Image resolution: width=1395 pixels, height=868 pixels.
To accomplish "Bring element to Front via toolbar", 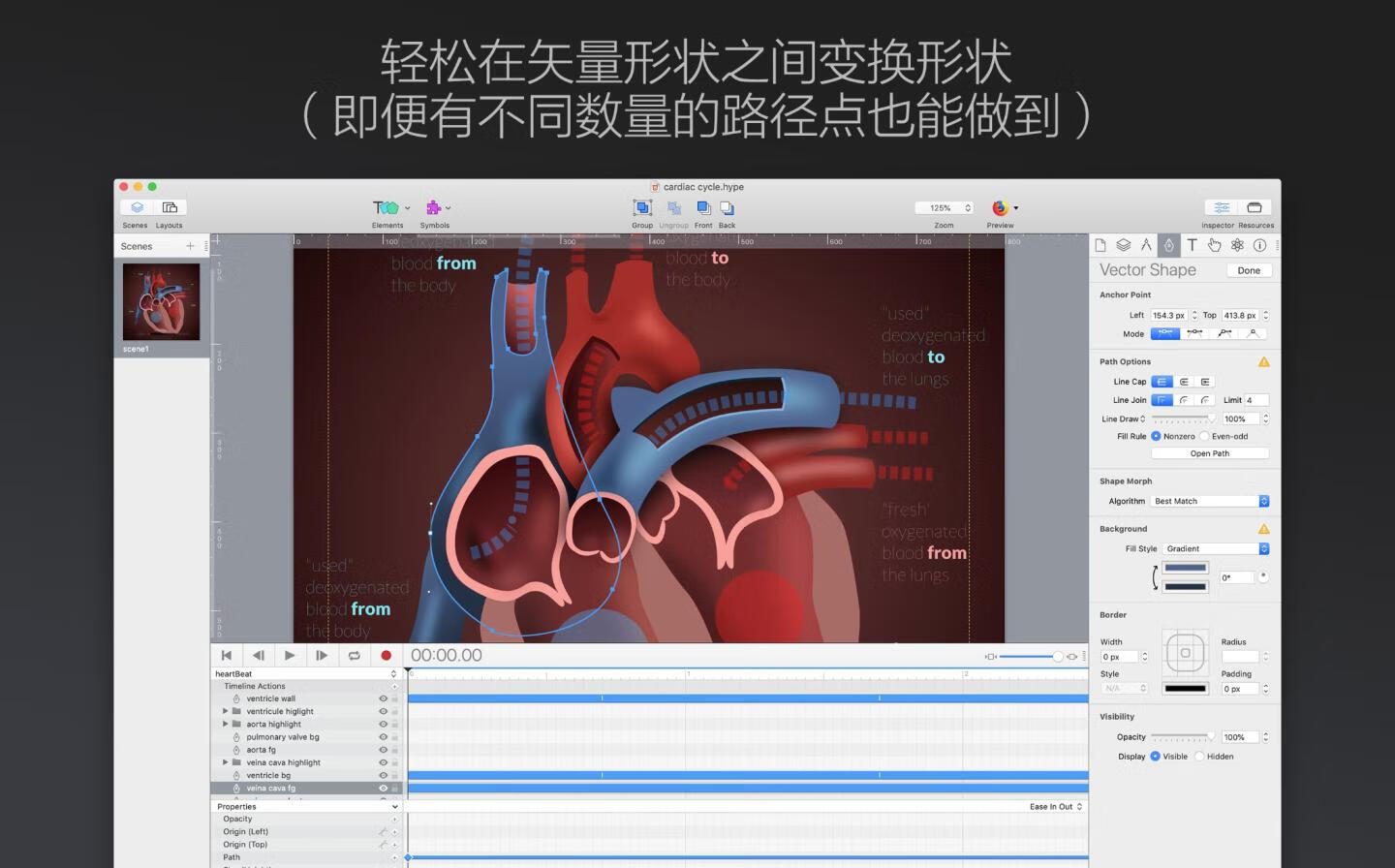I will [703, 208].
